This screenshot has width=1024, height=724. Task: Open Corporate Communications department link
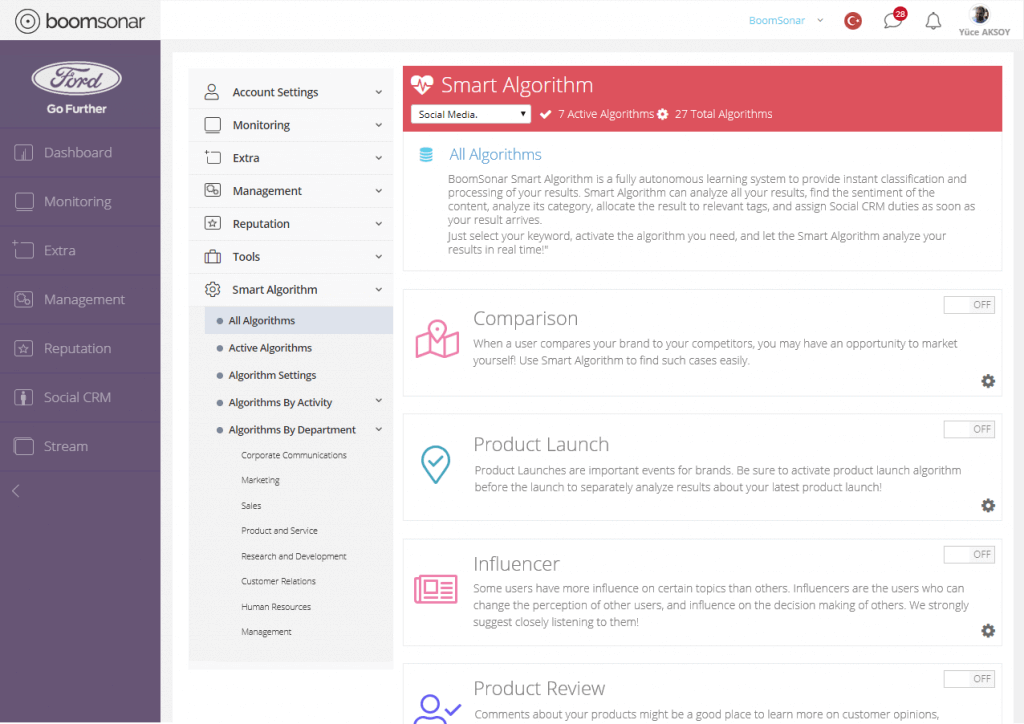click(294, 455)
